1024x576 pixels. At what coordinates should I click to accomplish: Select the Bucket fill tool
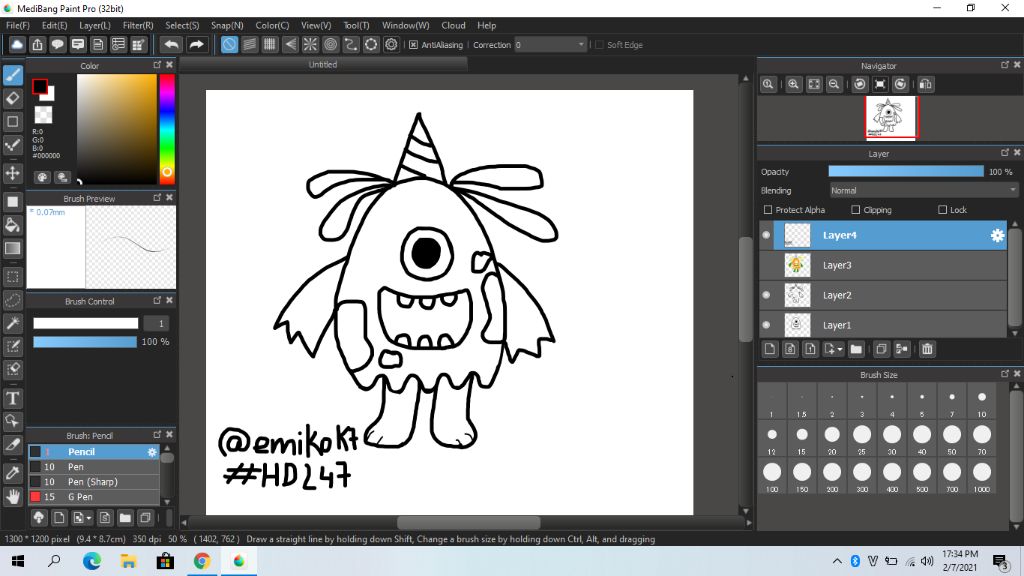point(12,225)
